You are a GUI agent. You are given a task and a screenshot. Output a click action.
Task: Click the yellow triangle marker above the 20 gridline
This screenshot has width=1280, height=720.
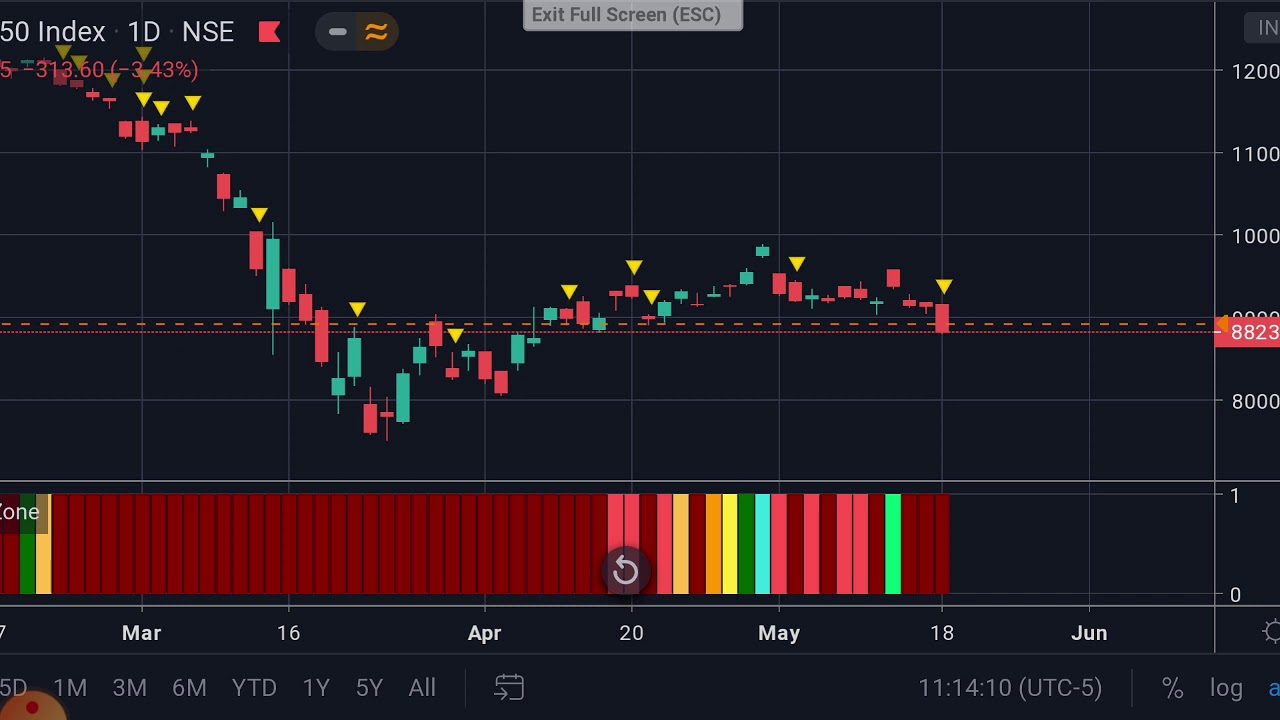634,267
